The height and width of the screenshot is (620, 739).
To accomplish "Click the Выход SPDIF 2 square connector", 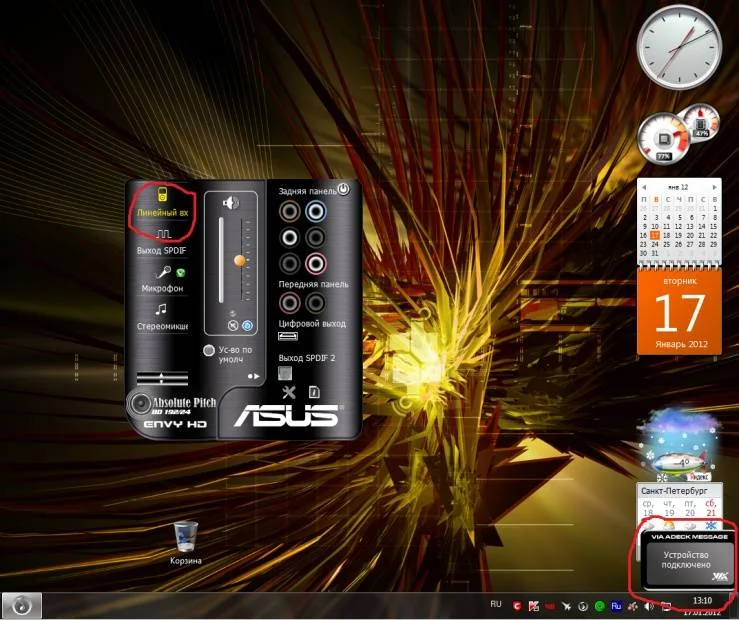I will coord(285,373).
